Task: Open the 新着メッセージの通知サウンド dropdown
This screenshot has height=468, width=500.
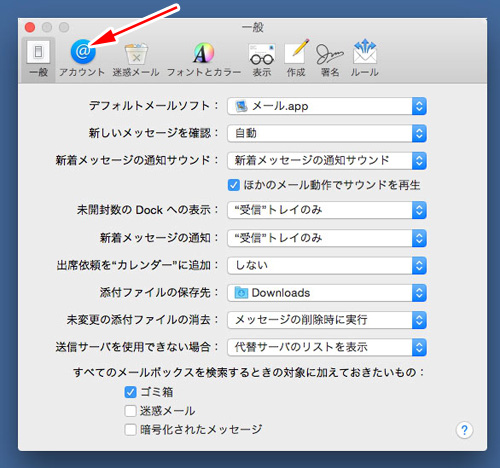Action: 327,161
